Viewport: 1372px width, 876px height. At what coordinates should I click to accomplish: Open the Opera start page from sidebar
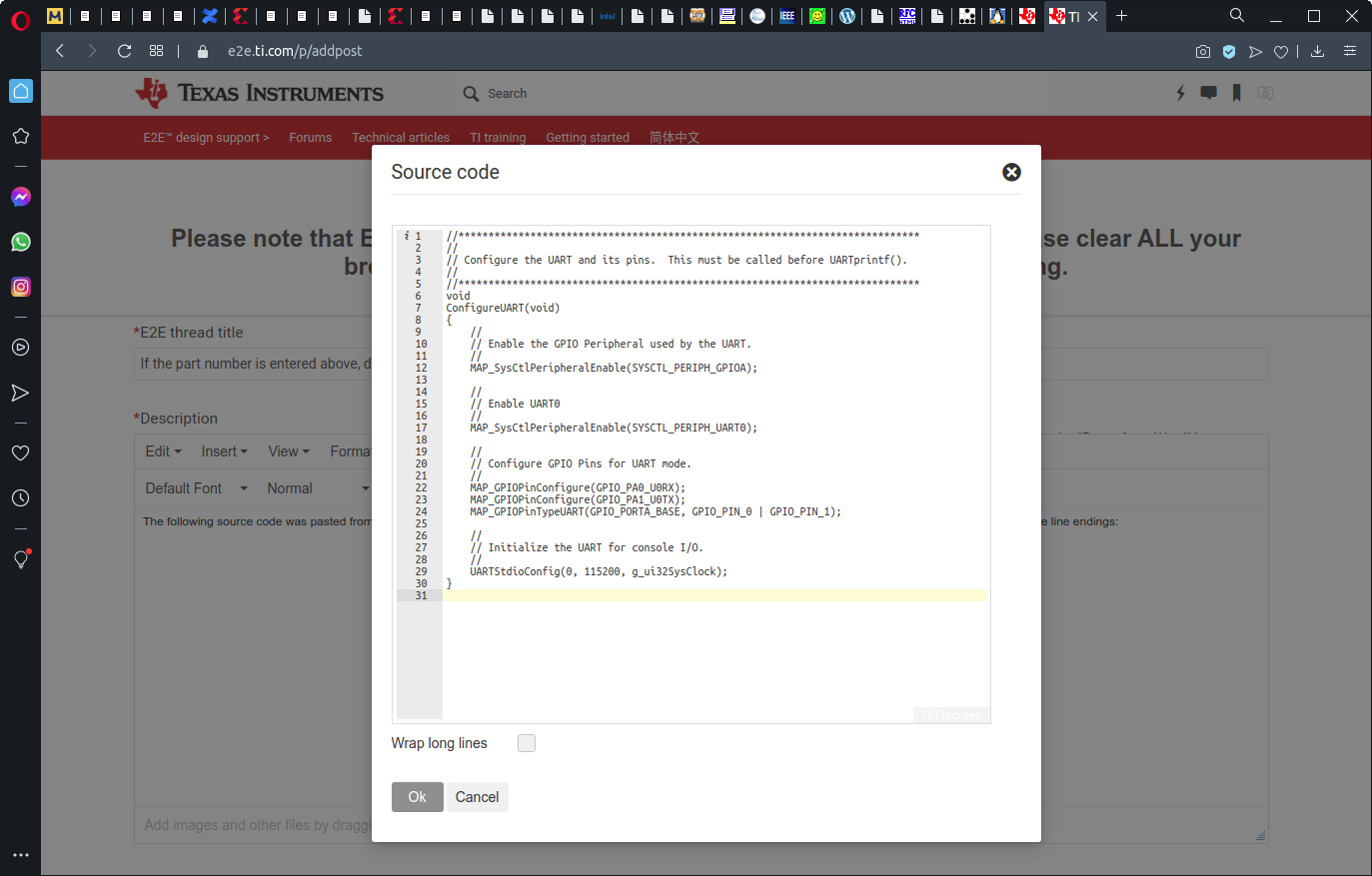pyautogui.click(x=20, y=91)
